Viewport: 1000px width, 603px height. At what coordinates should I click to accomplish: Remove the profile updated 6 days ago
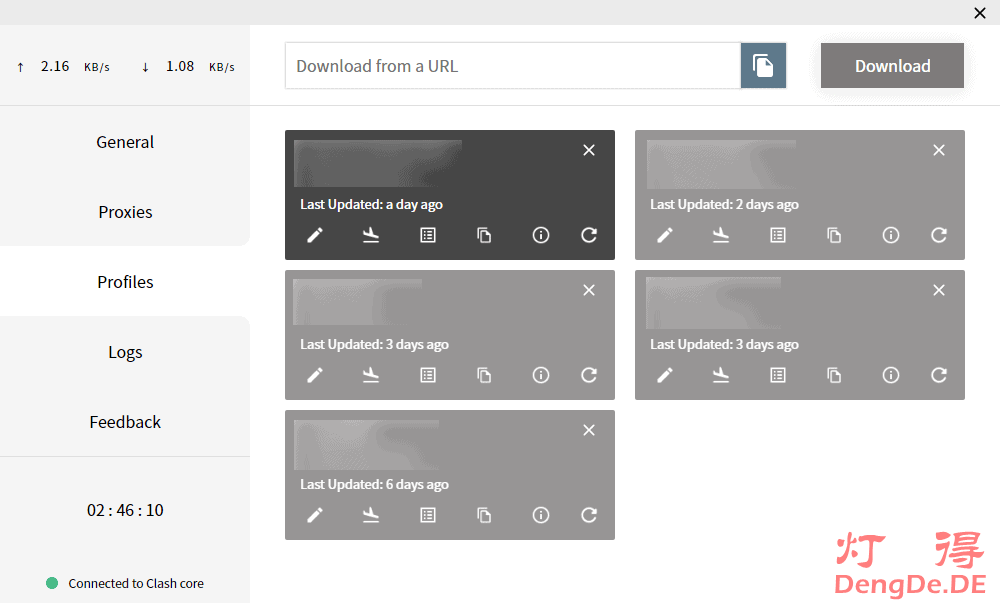[588, 430]
